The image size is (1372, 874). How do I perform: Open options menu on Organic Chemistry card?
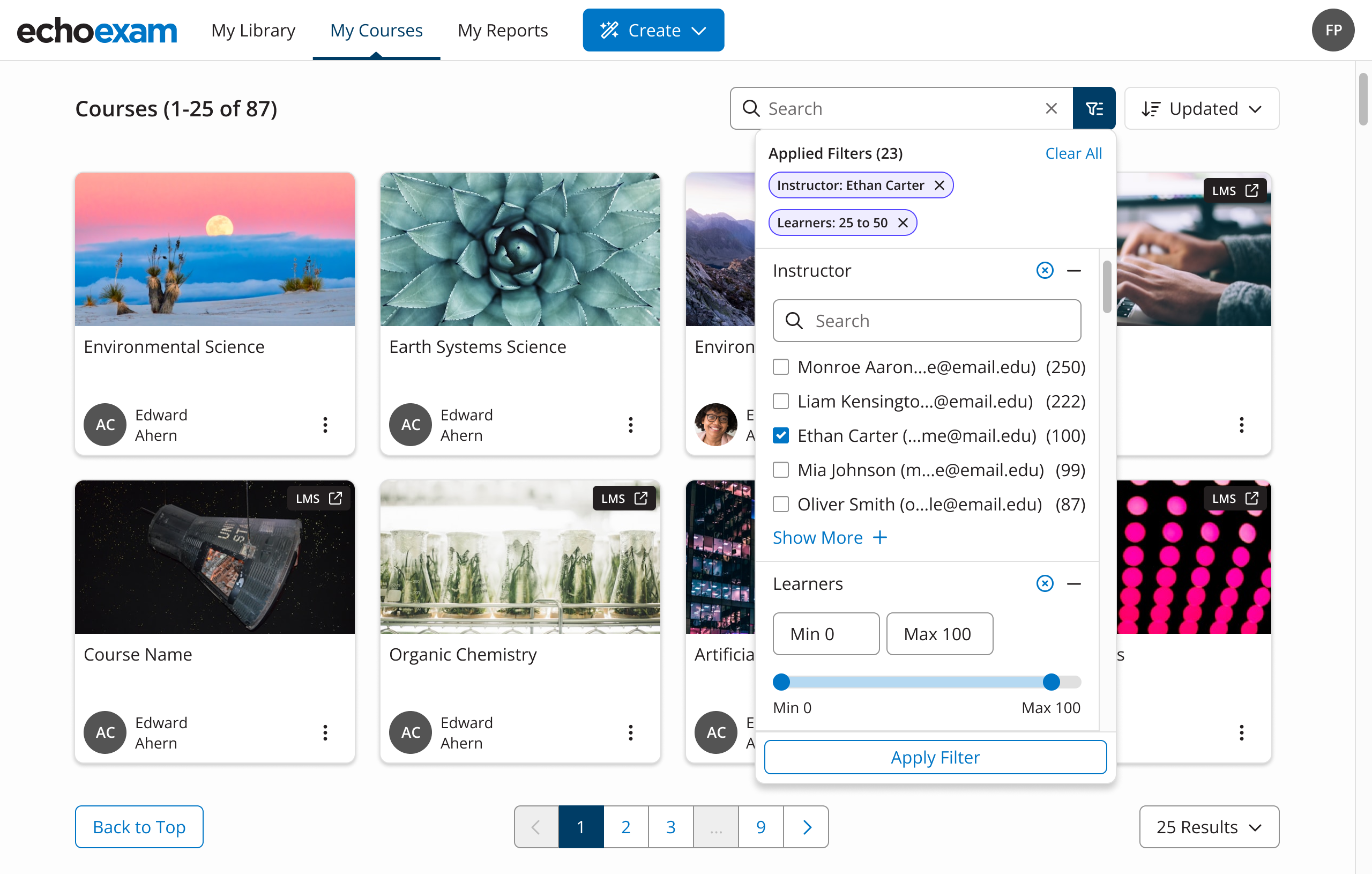[630, 732]
